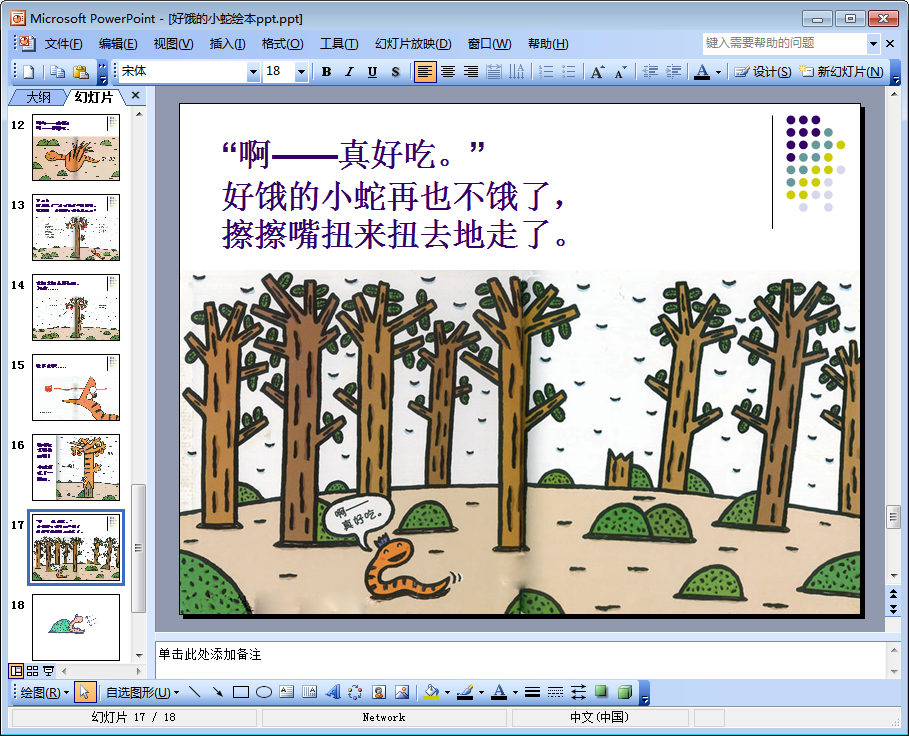Viewport: 909px width, 736px height.
Task: Toggle Numbering list
Action: coord(546,72)
